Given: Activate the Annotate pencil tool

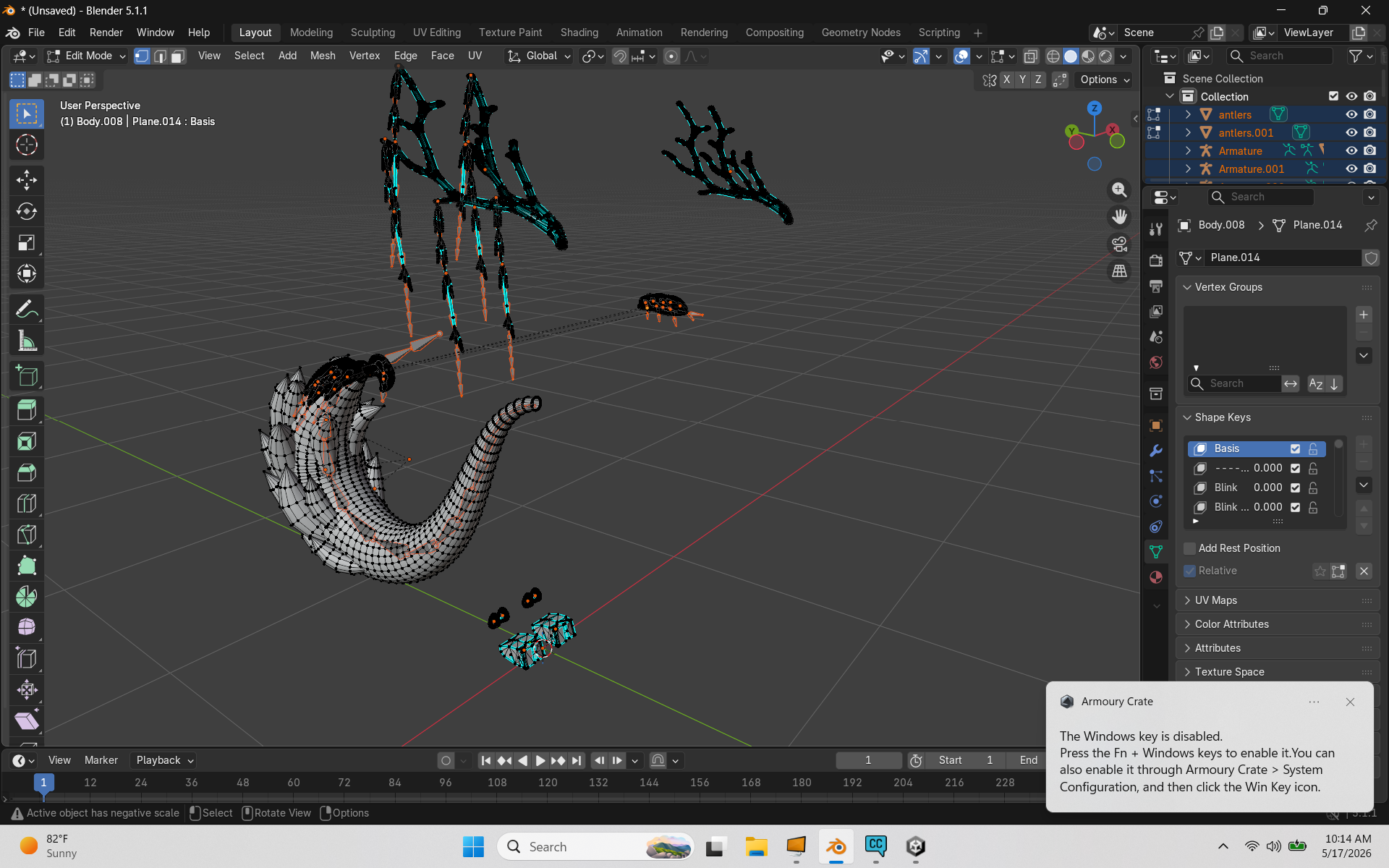Looking at the screenshot, I should [27, 310].
